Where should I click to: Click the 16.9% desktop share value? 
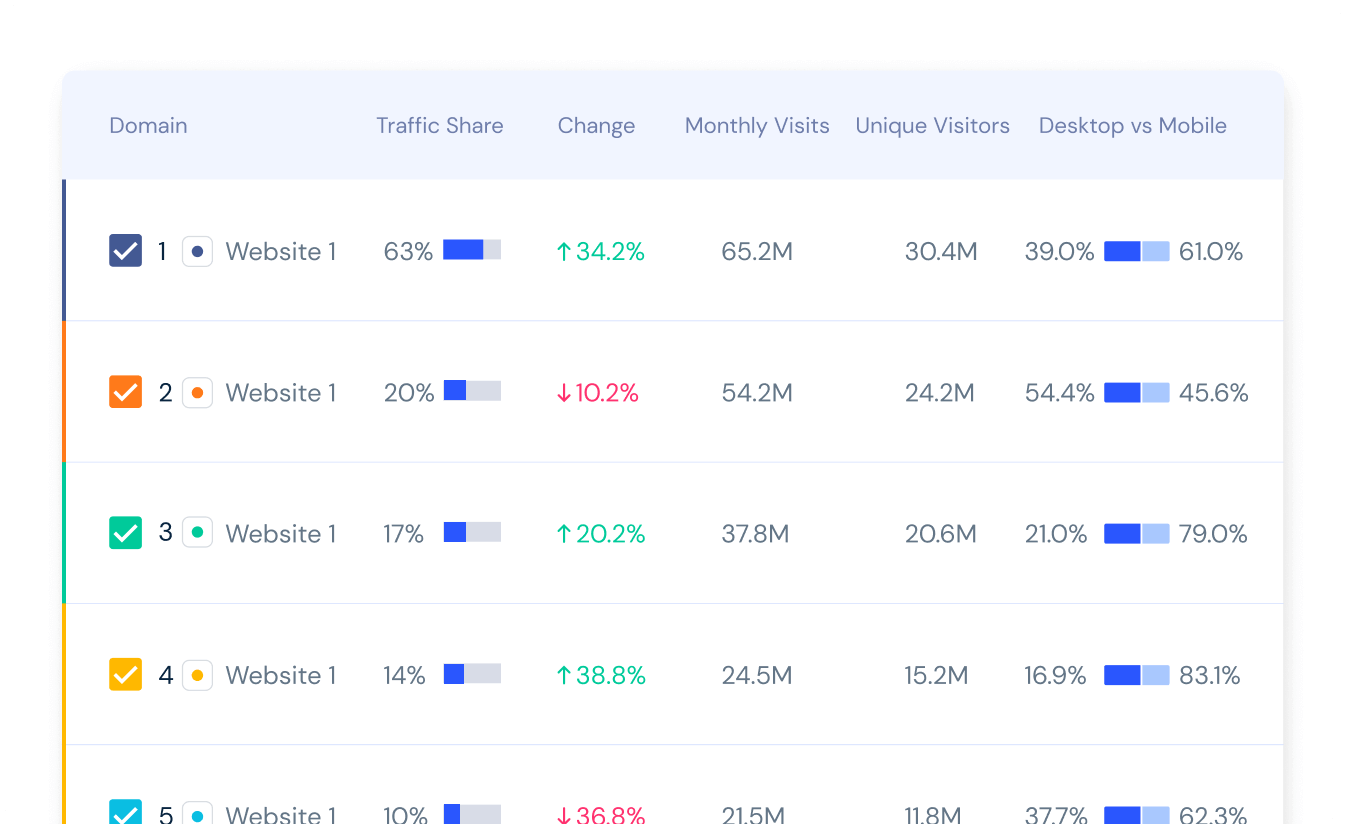(x=1056, y=676)
